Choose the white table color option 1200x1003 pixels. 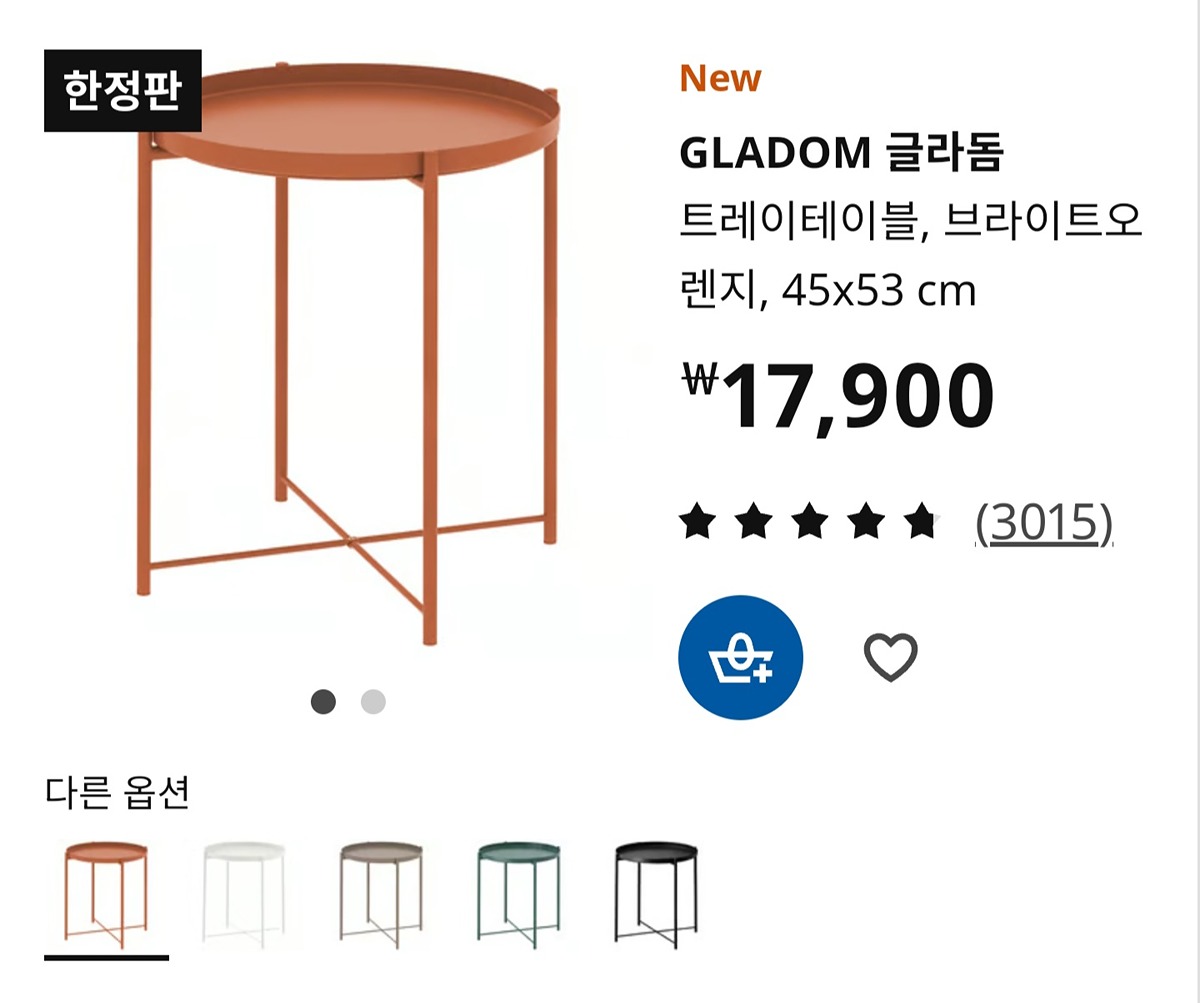tap(243, 892)
